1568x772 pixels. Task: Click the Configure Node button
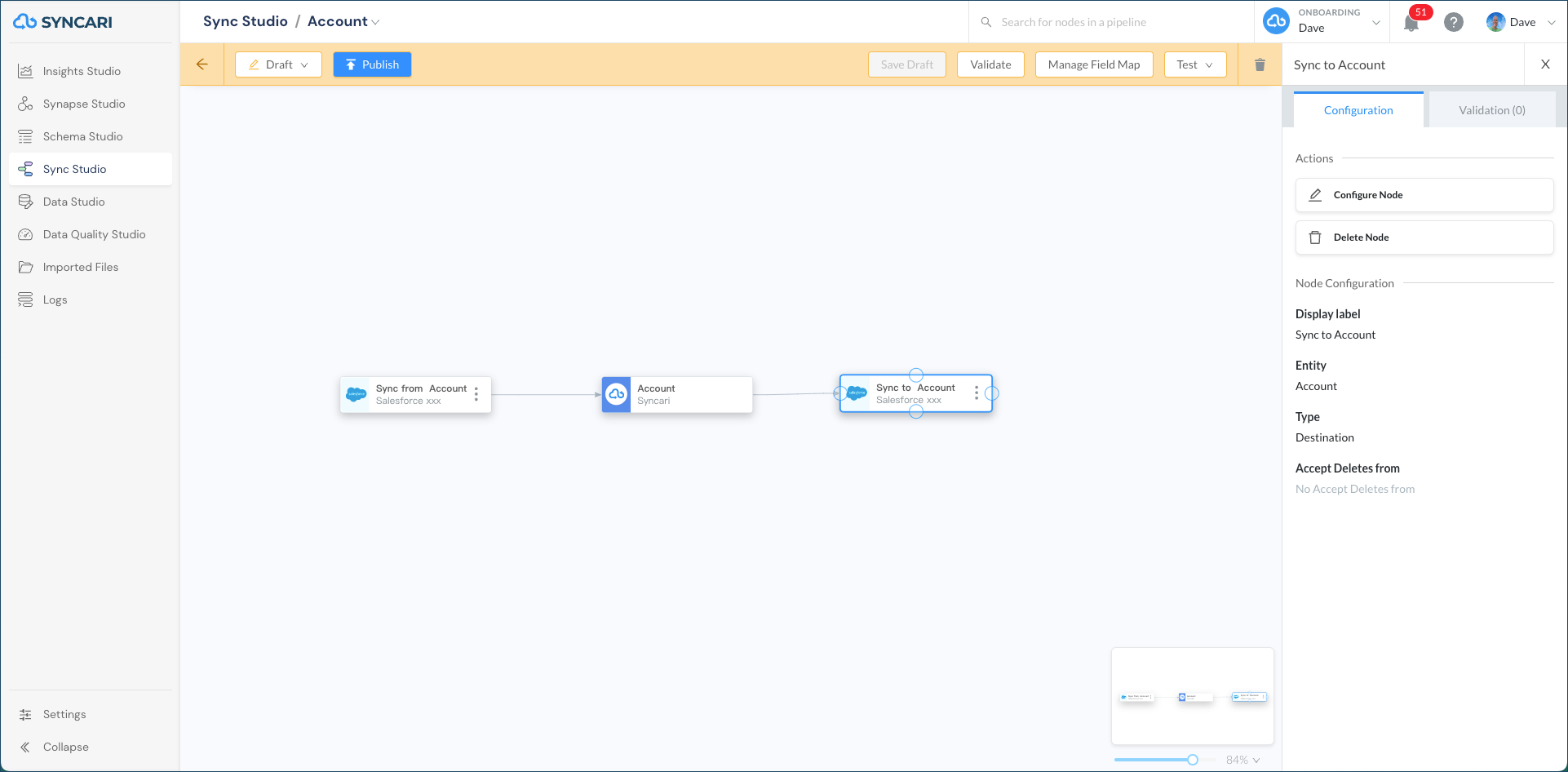1424,195
